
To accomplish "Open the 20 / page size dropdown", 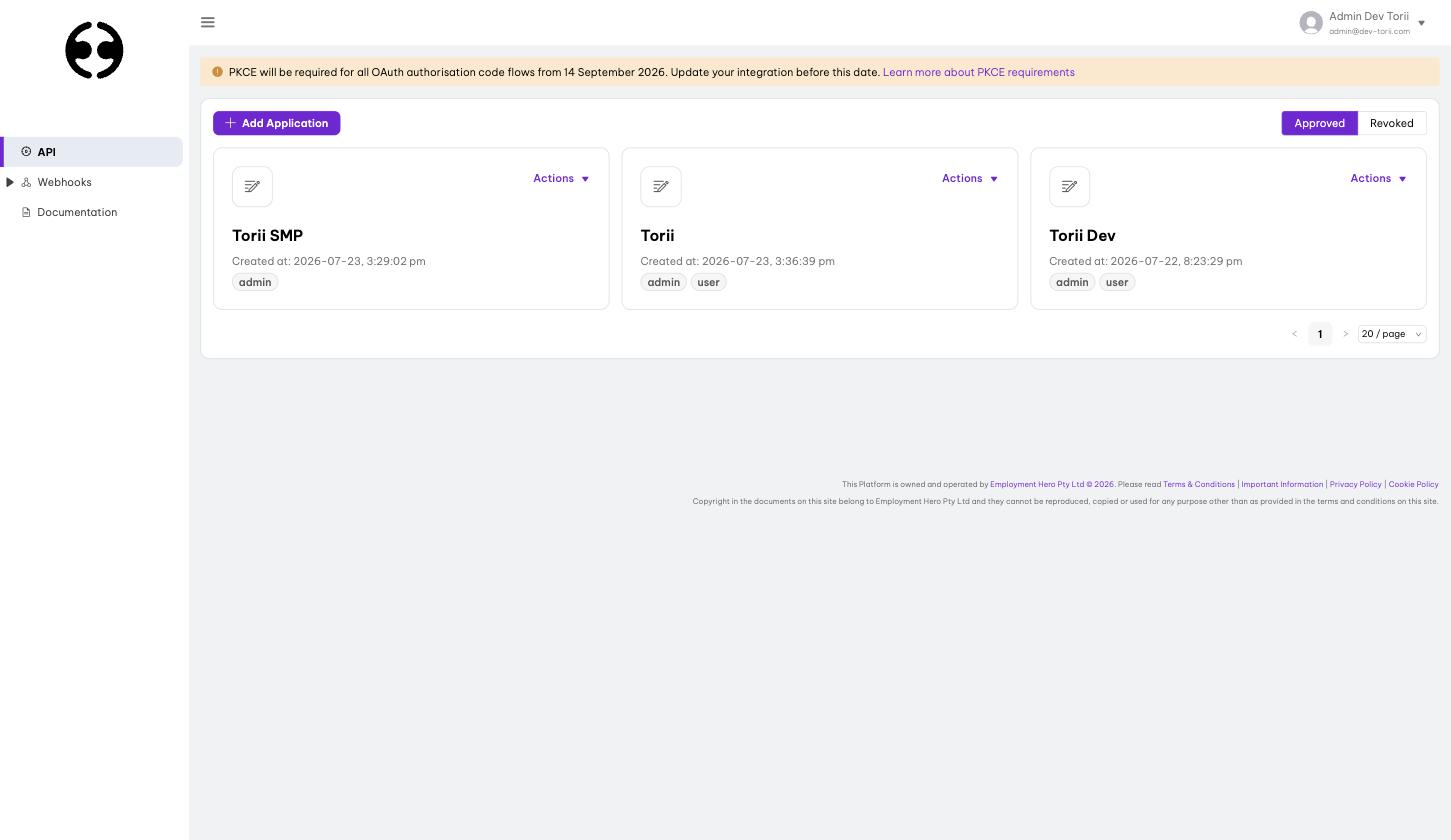I will point(1392,334).
